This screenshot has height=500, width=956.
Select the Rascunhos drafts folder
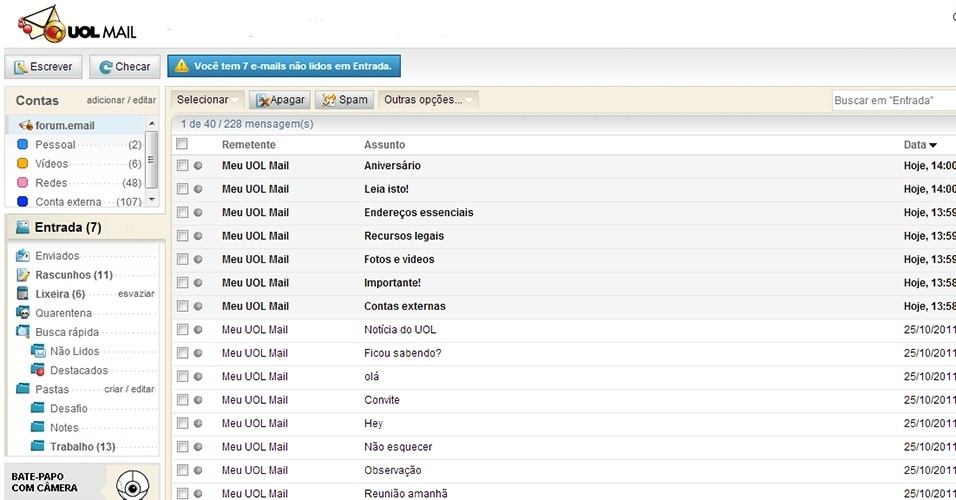[x=73, y=275]
